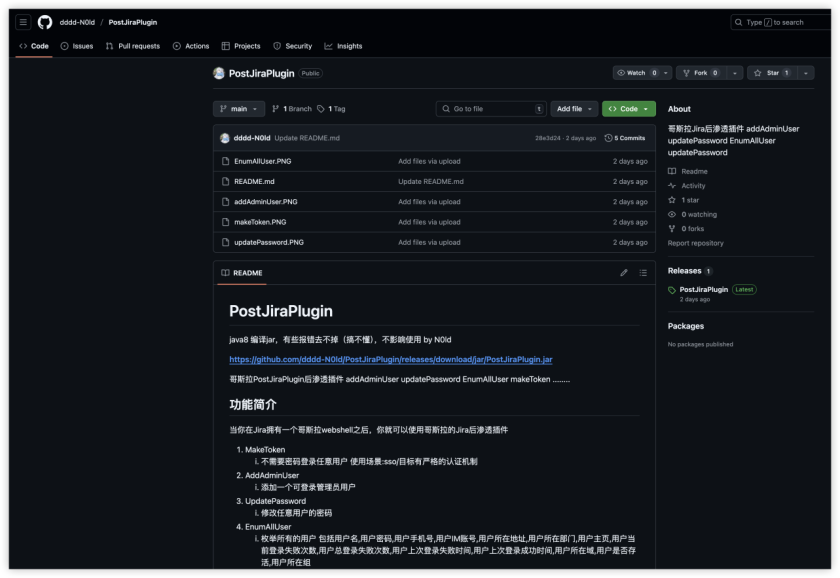840x578 pixels.
Task: Open the Security tab
Action: click(293, 47)
